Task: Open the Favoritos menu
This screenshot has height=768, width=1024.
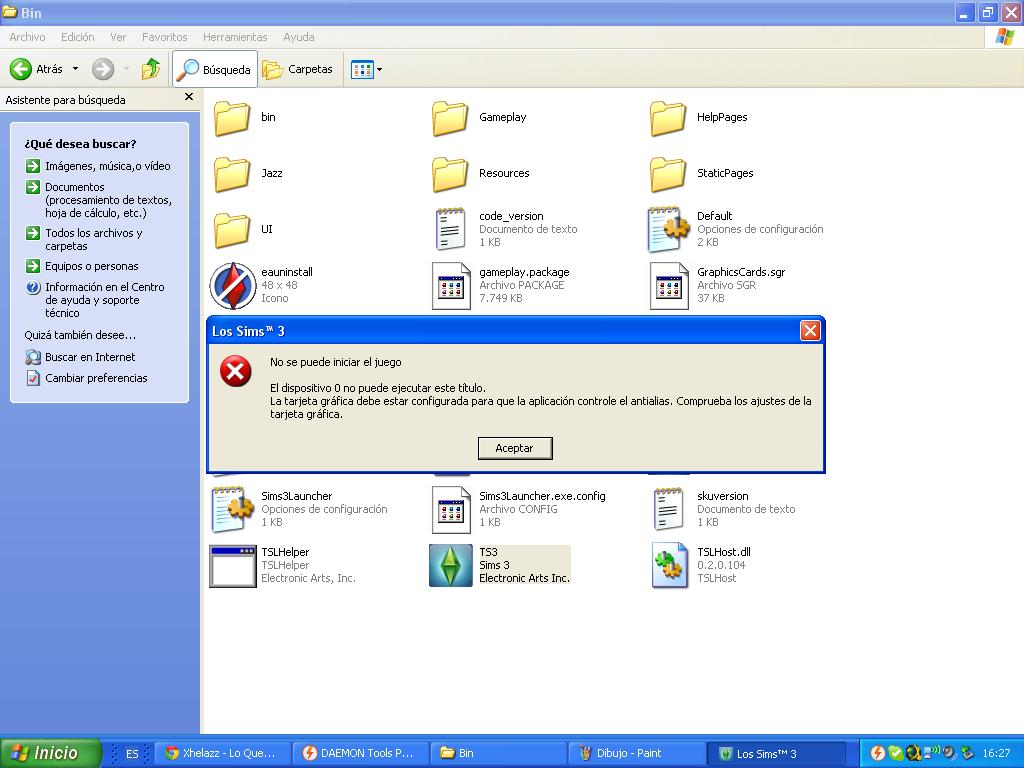Action: pos(165,37)
